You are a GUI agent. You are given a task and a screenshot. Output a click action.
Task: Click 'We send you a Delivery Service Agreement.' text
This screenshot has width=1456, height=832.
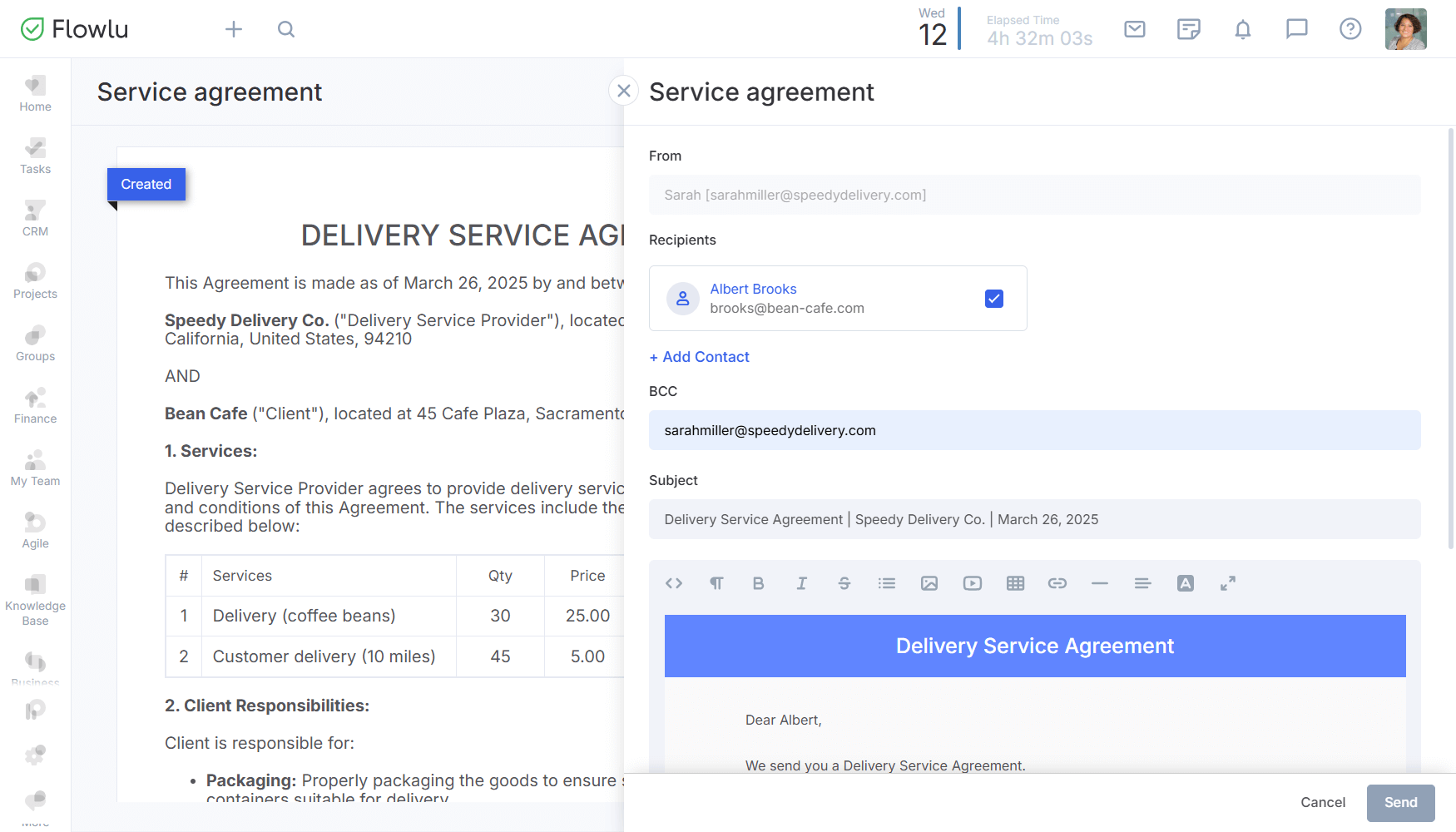click(885, 765)
